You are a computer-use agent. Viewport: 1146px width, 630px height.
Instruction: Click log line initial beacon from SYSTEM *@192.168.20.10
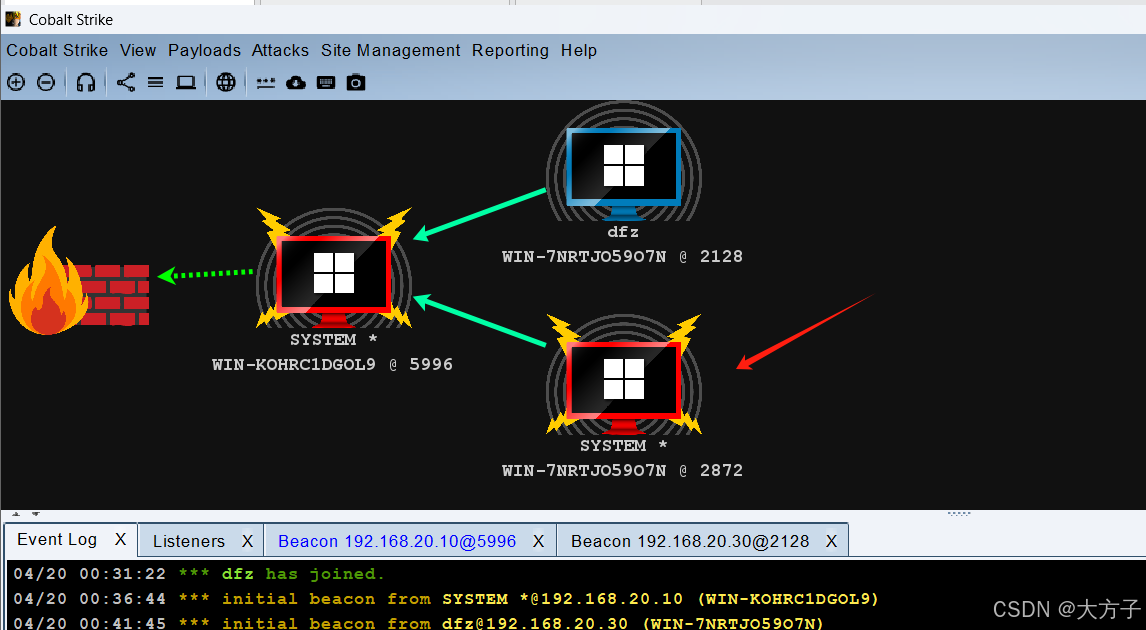(x=446, y=599)
